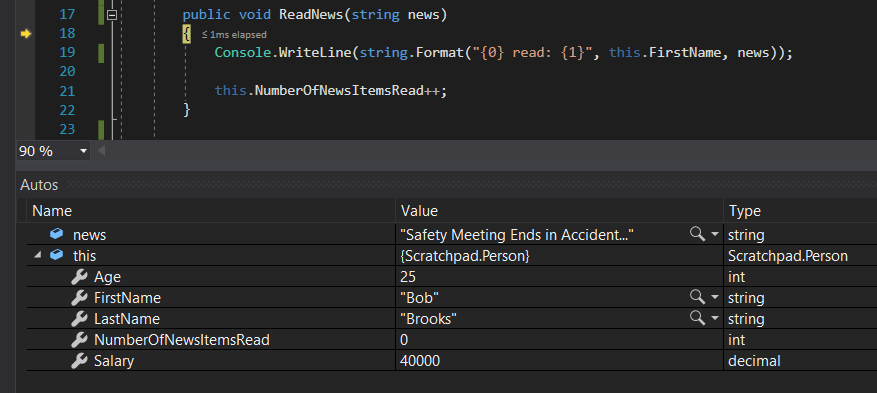Click the Value column header in Autos
The image size is (877, 393).
[419, 211]
